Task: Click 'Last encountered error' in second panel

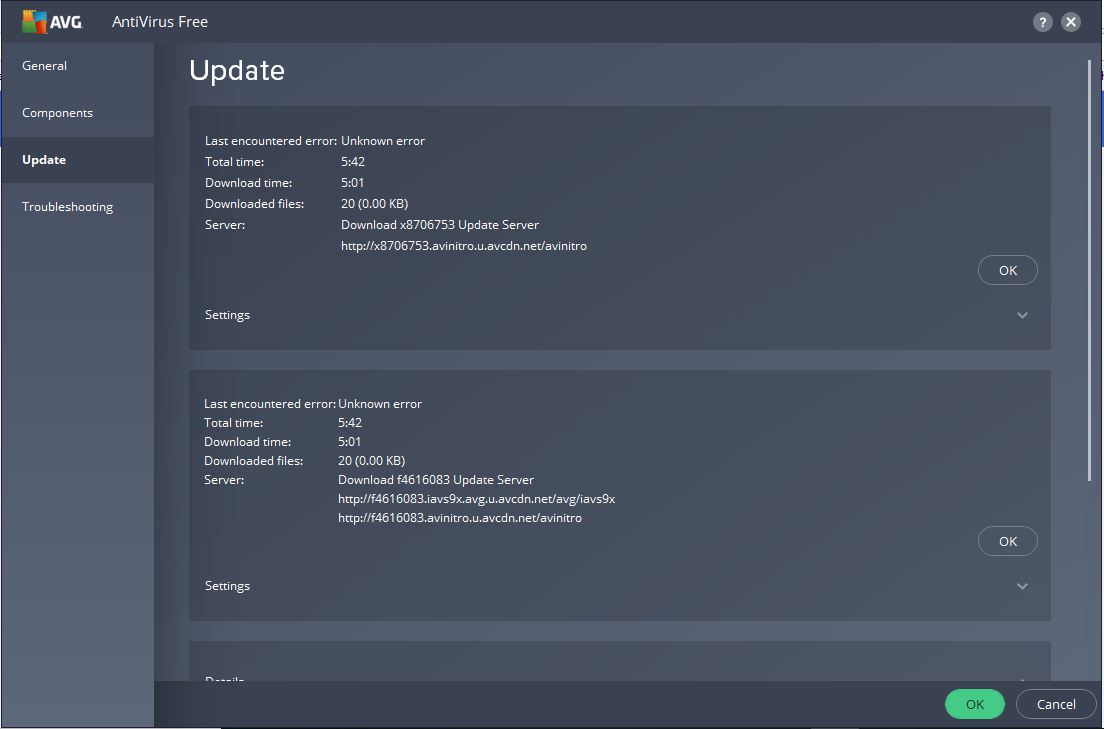Action: (270, 404)
